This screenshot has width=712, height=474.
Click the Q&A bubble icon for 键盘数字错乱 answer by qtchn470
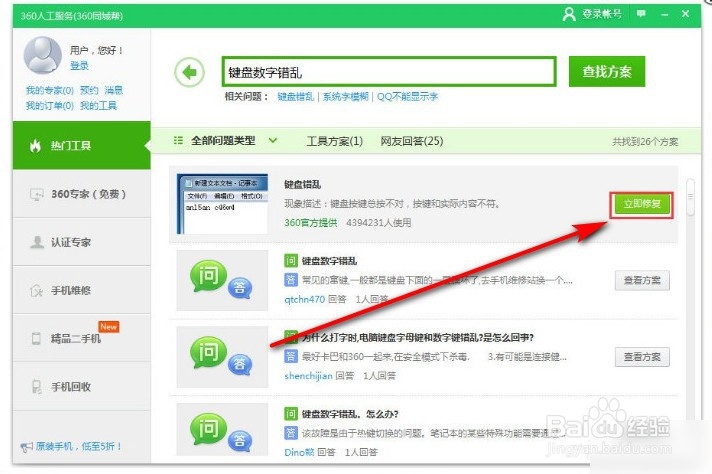[x=222, y=280]
